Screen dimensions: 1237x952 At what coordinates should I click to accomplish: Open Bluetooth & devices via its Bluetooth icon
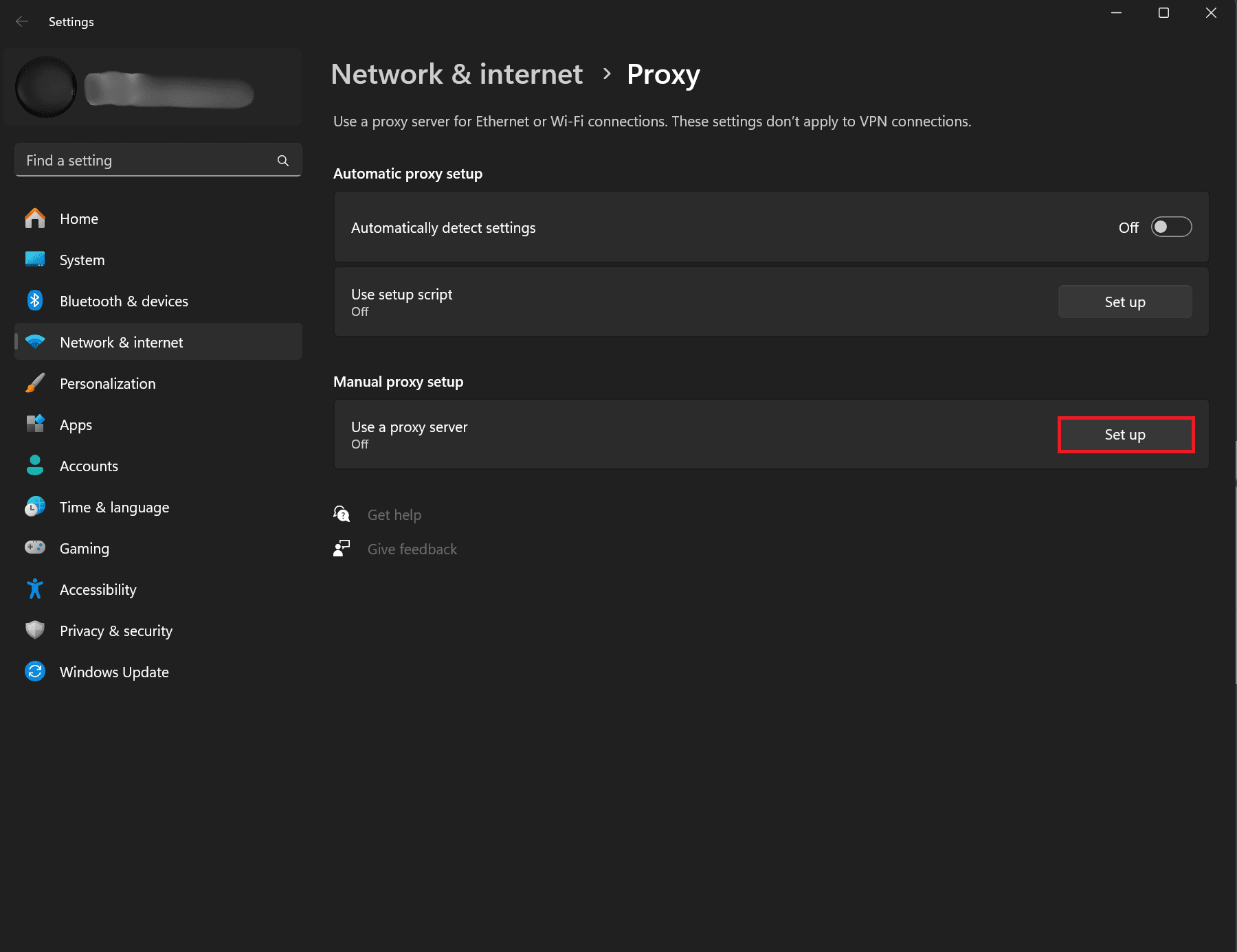coord(34,300)
